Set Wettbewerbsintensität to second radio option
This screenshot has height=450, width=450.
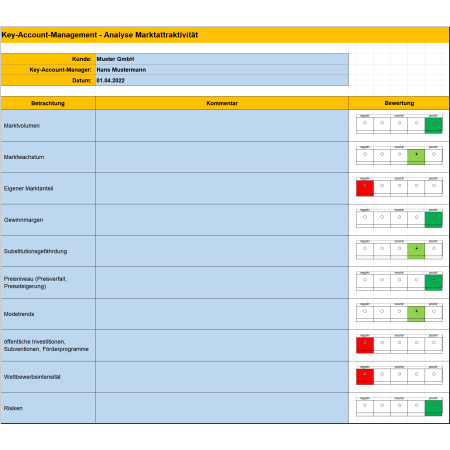pyautogui.click(x=382, y=374)
